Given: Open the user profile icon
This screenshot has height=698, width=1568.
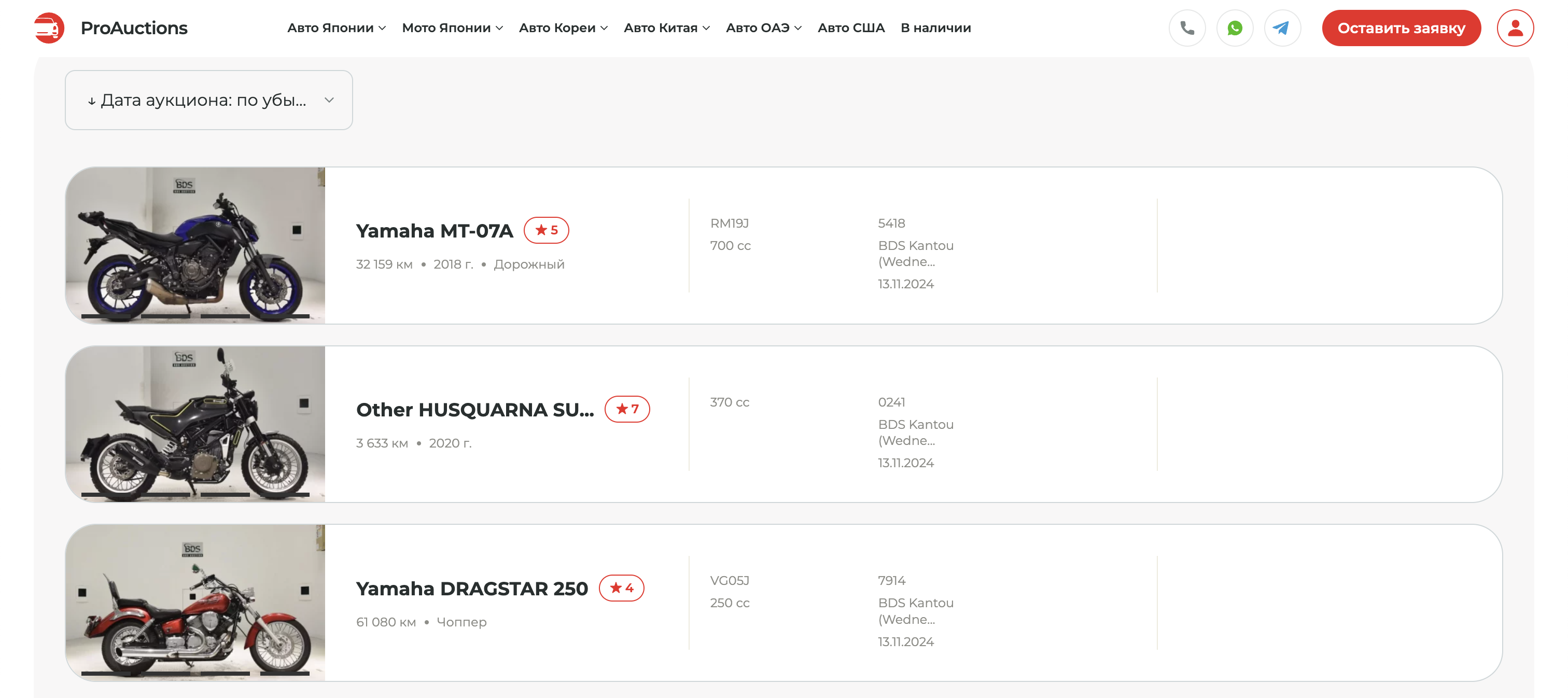Looking at the screenshot, I should 1515,28.
